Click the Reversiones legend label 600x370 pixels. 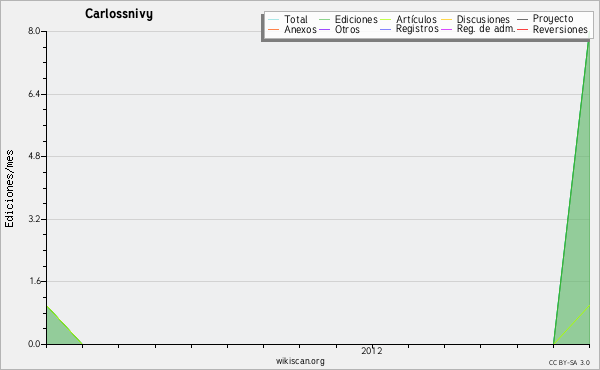(x=560, y=29)
